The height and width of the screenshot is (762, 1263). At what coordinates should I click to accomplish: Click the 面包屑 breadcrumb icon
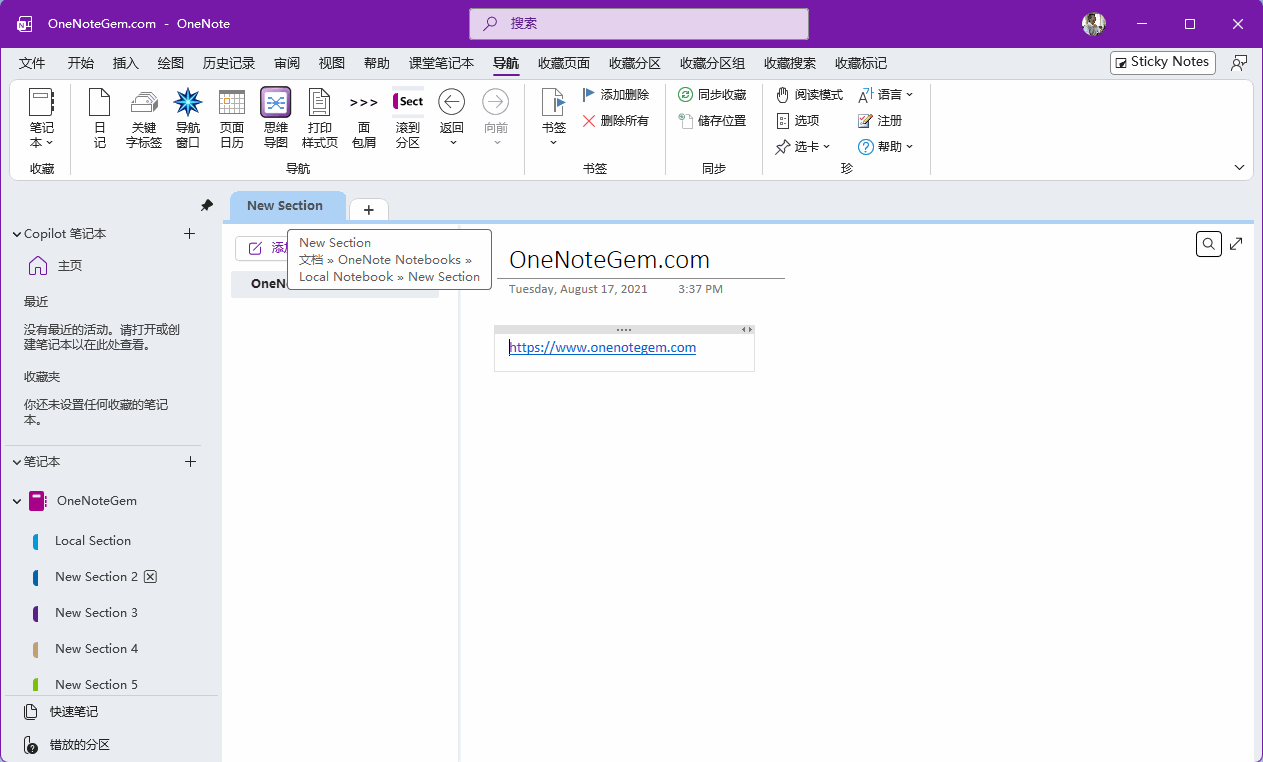pyautogui.click(x=364, y=118)
